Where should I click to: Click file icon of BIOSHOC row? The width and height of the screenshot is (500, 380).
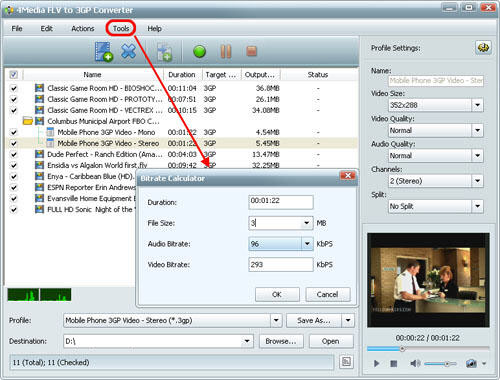tap(39, 88)
